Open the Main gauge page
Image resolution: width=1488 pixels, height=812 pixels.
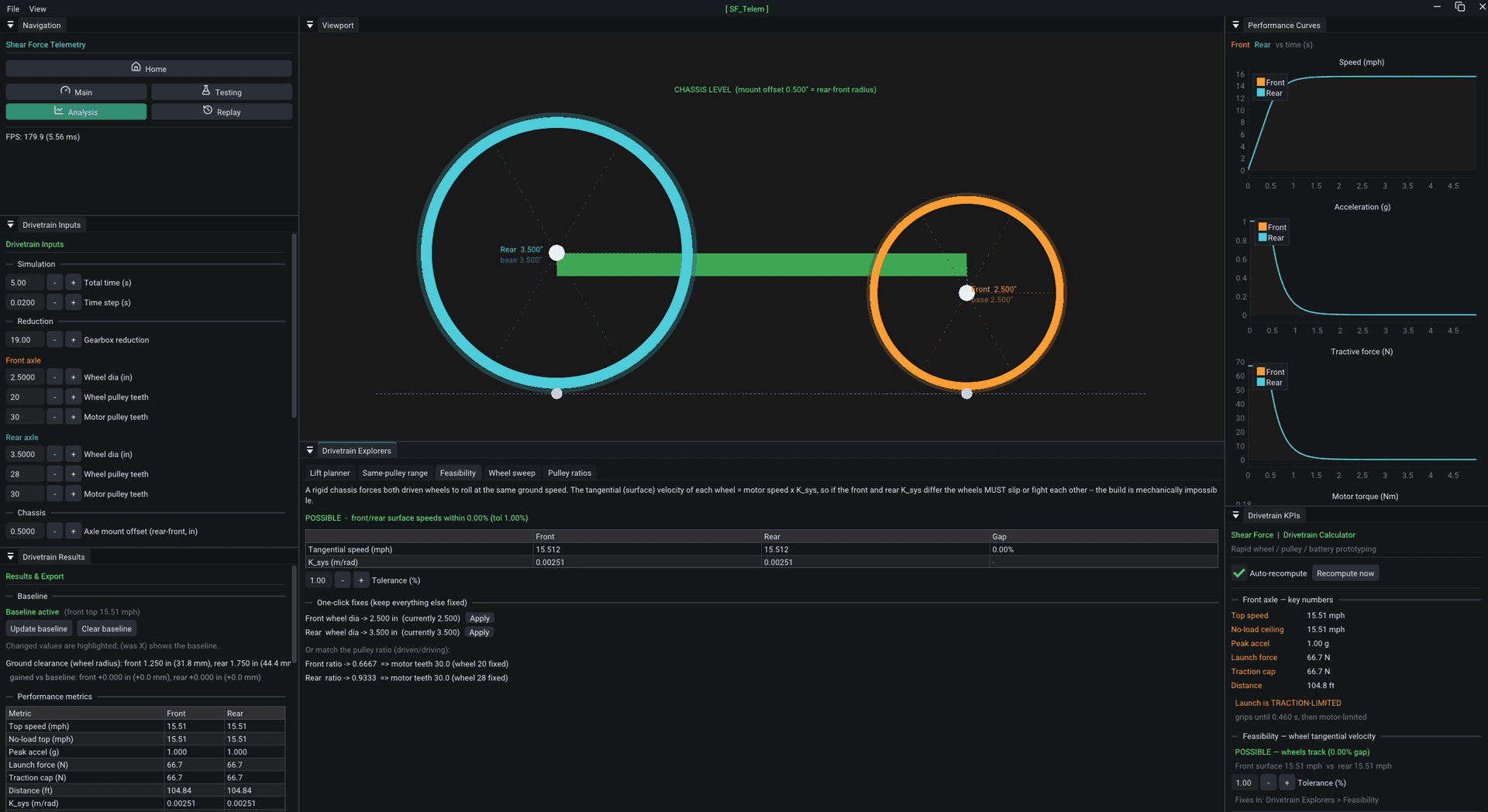coord(76,91)
